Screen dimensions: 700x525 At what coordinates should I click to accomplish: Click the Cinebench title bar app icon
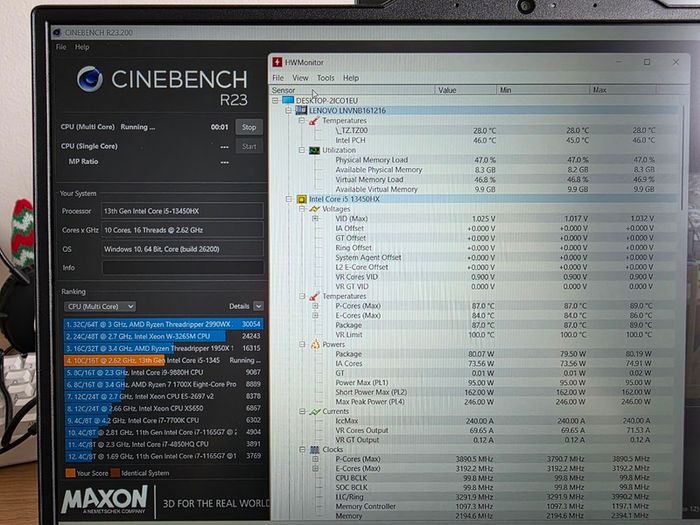point(57,32)
